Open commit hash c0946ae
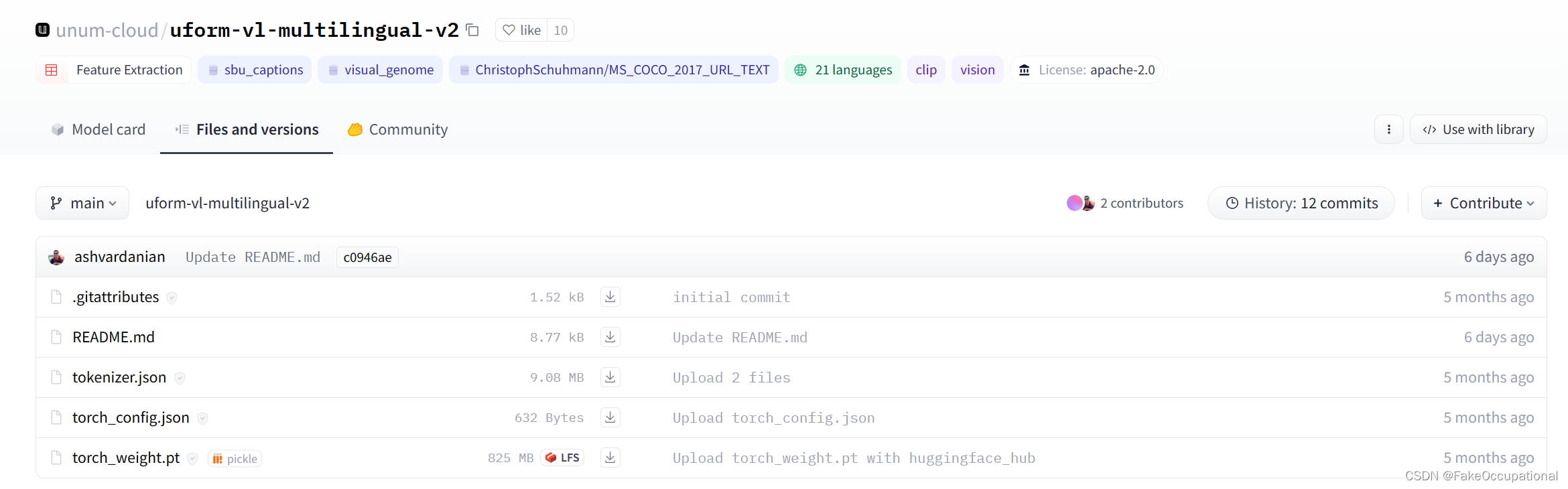The width and height of the screenshot is (1568, 489). click(x=367, y=257)
